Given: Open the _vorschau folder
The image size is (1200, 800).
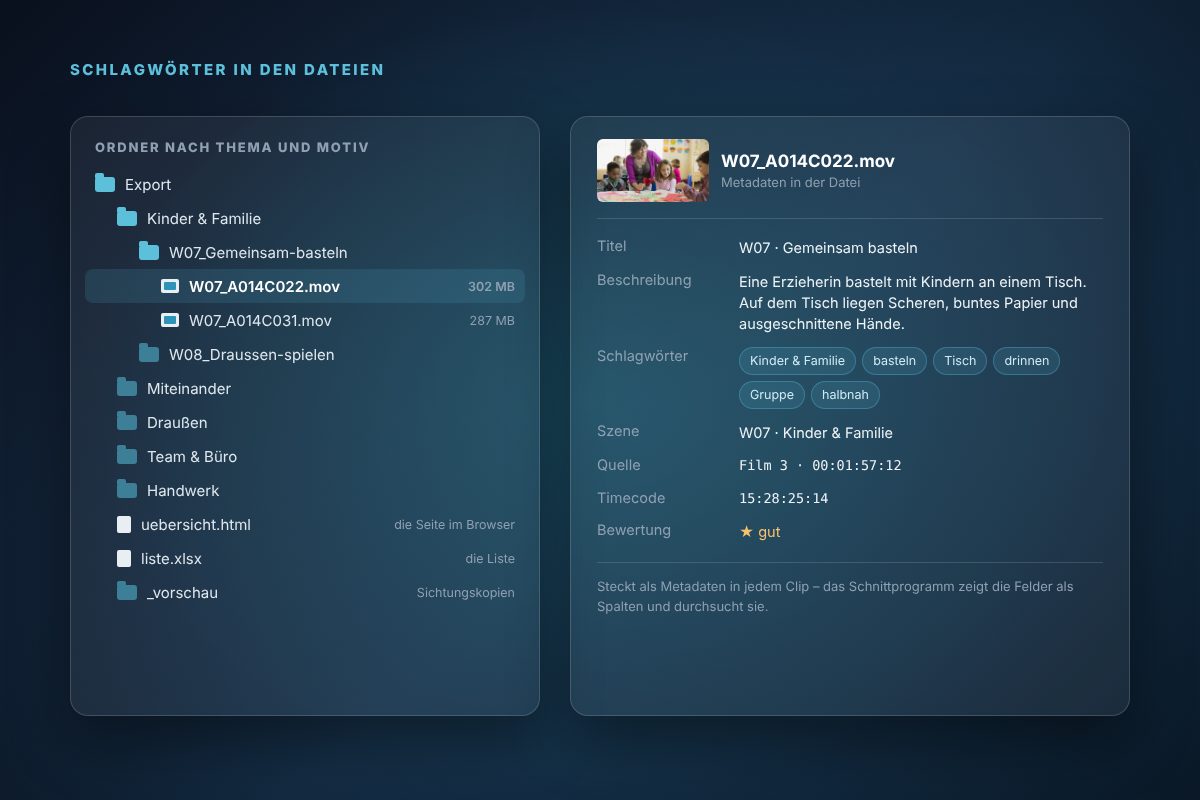Looking at the screenshot, I should (305, 592).
